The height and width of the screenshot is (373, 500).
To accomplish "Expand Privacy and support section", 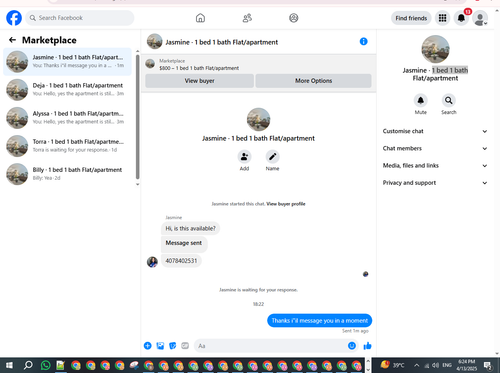I will click(x=435, y=183).
